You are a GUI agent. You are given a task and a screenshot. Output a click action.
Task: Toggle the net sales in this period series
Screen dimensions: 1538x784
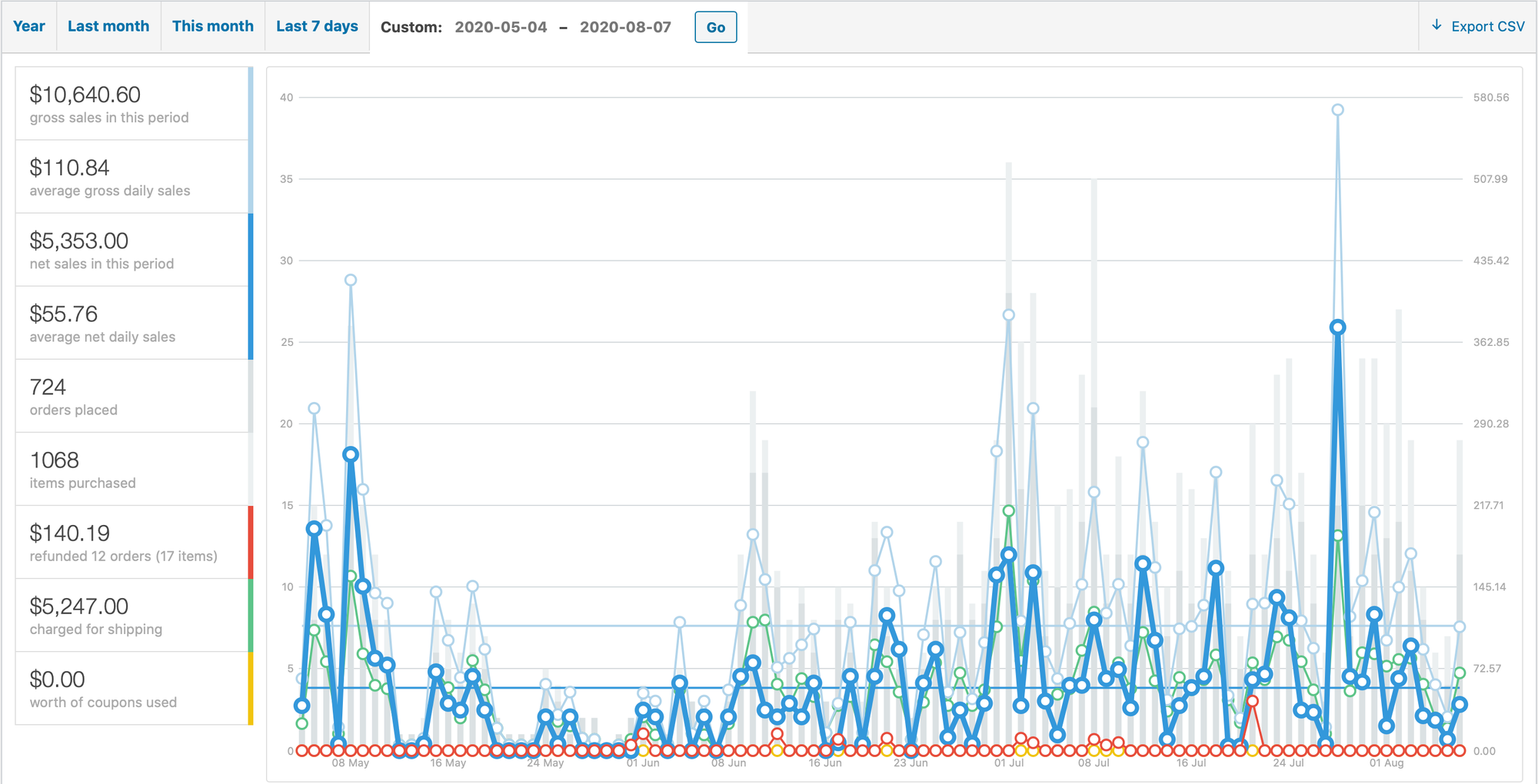(132, 250)
